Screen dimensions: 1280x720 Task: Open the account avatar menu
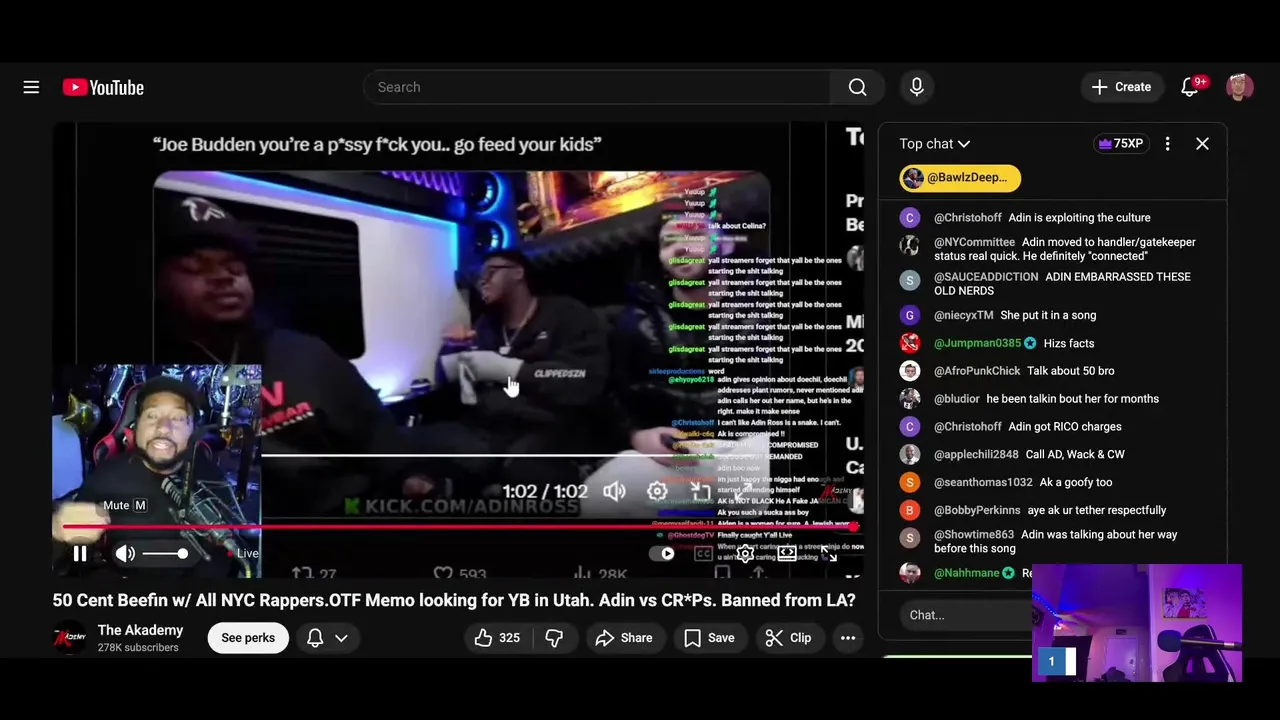pos(1240,87)
